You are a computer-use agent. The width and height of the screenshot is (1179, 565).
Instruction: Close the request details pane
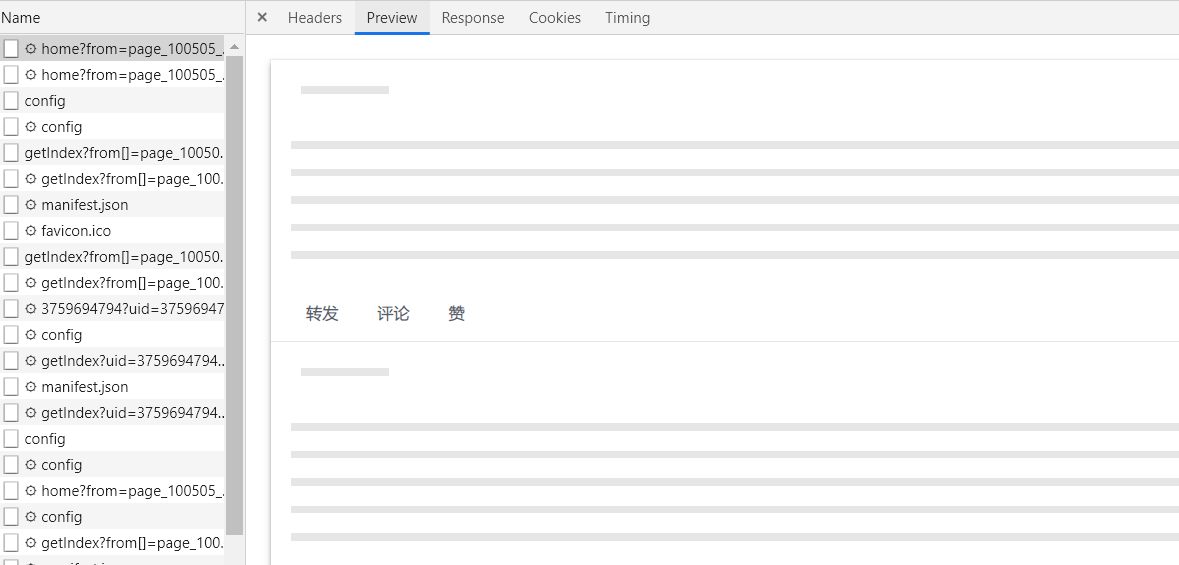(262, 17)
